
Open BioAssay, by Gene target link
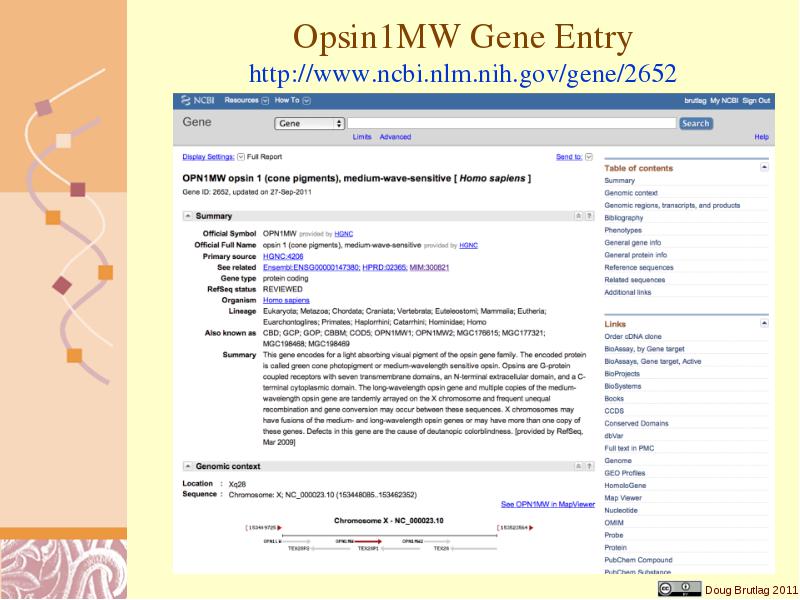pyautogui.click(x=644, y=349)
